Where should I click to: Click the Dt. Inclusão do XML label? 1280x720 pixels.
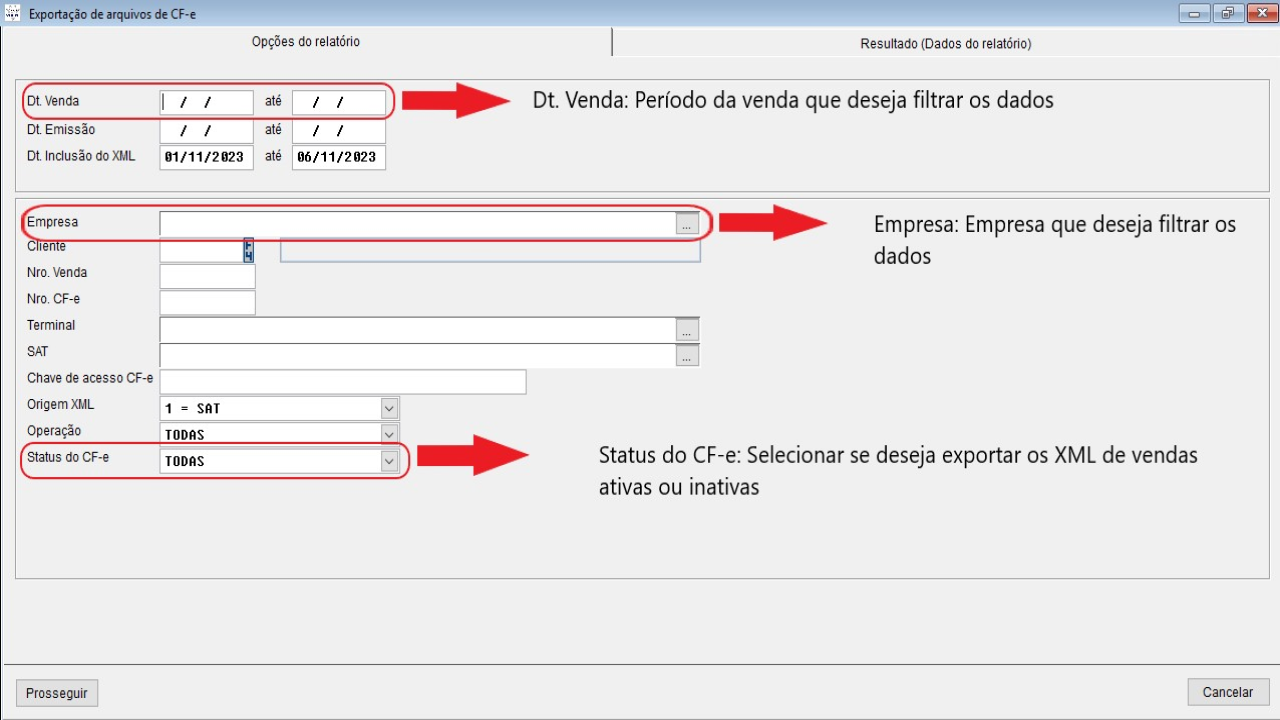click(x=81, y=155)
